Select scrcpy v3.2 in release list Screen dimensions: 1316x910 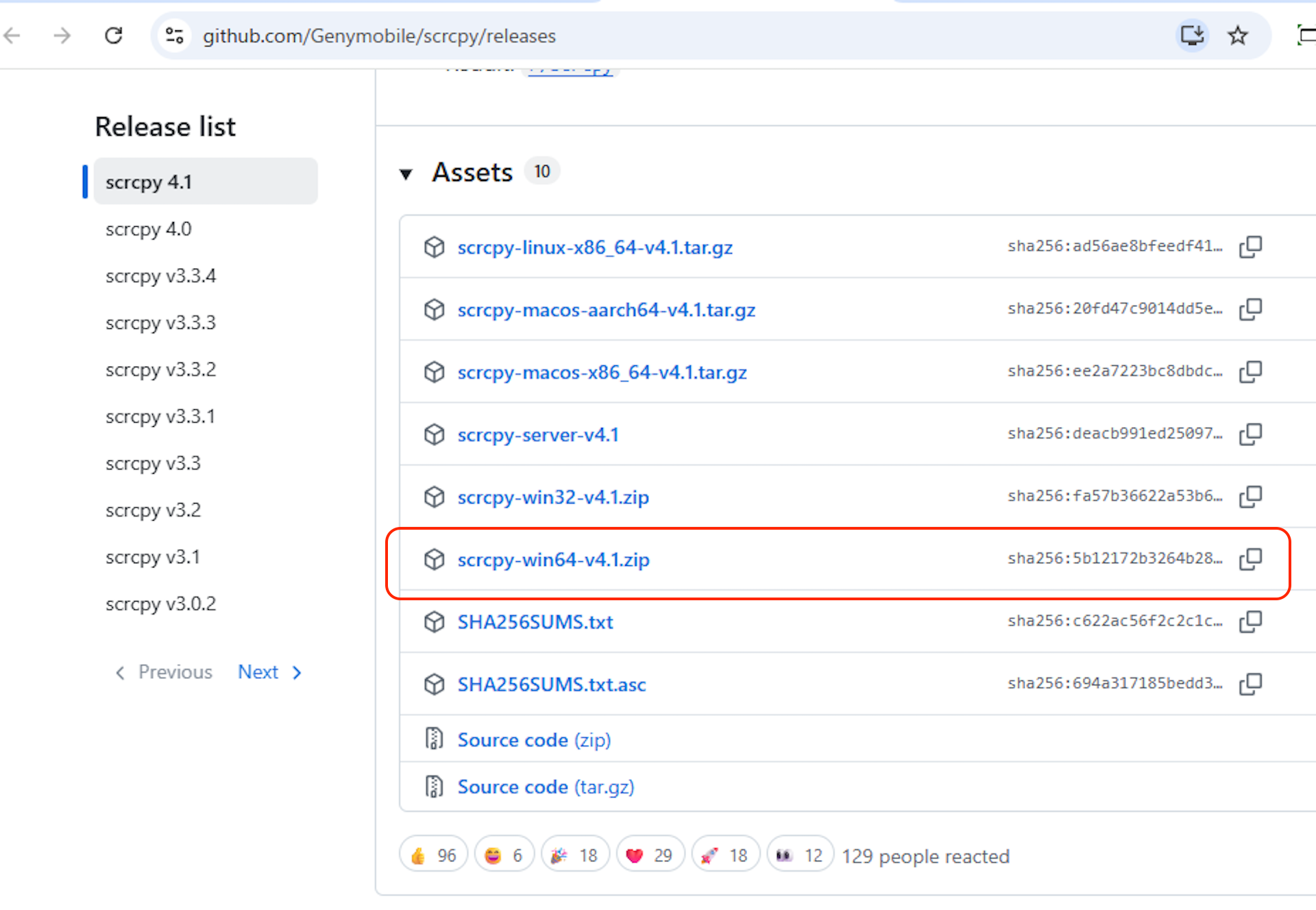153,510
